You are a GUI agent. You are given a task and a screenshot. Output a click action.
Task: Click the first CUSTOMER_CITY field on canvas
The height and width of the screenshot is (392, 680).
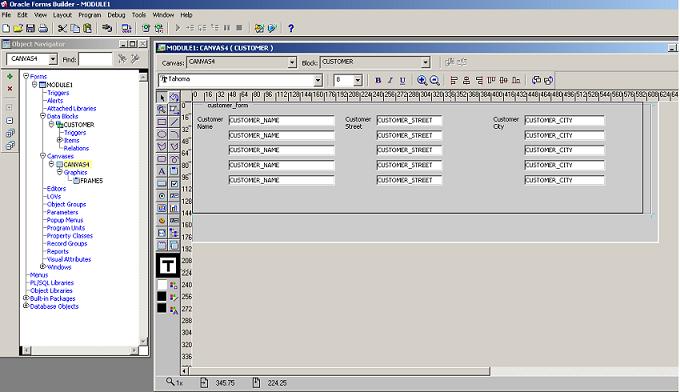[564, 120]
